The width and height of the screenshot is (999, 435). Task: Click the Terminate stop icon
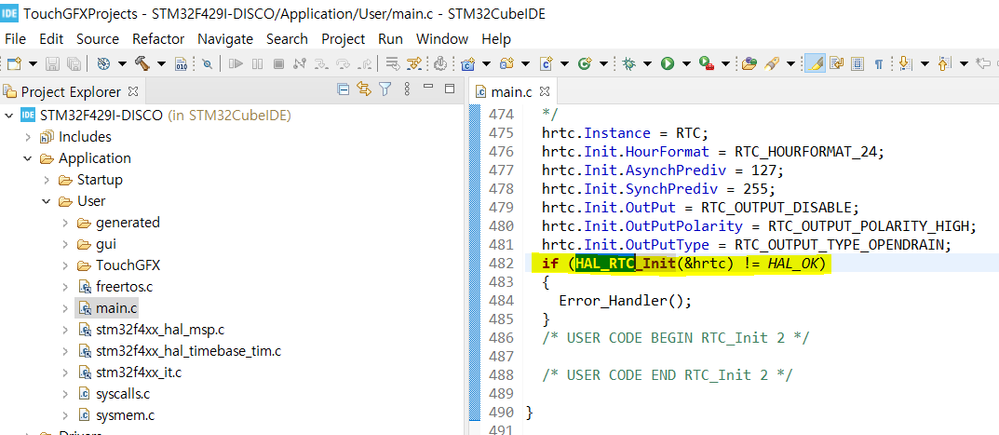point(278,64)
